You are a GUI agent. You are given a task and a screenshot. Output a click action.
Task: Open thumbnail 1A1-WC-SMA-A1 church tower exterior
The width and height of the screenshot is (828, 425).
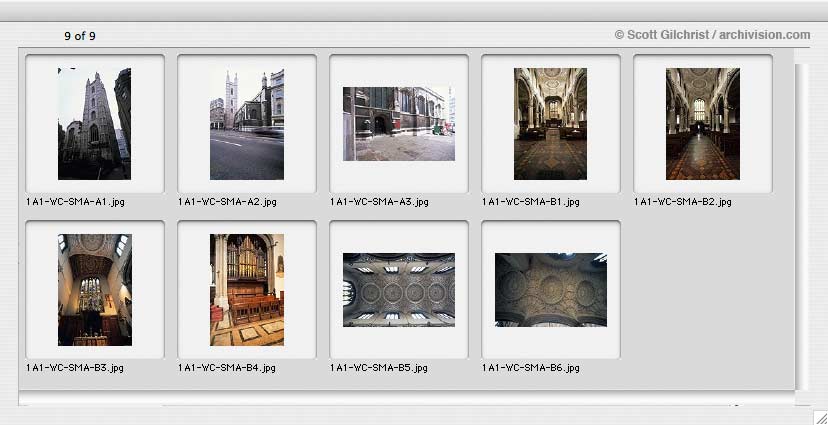click(x=95, y=124)
